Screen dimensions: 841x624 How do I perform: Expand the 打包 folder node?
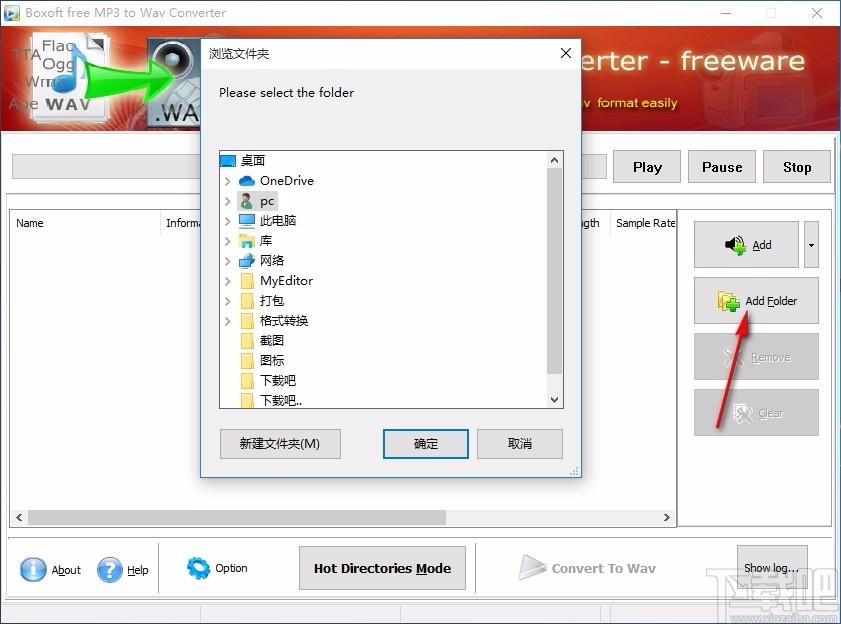[227, 301]
